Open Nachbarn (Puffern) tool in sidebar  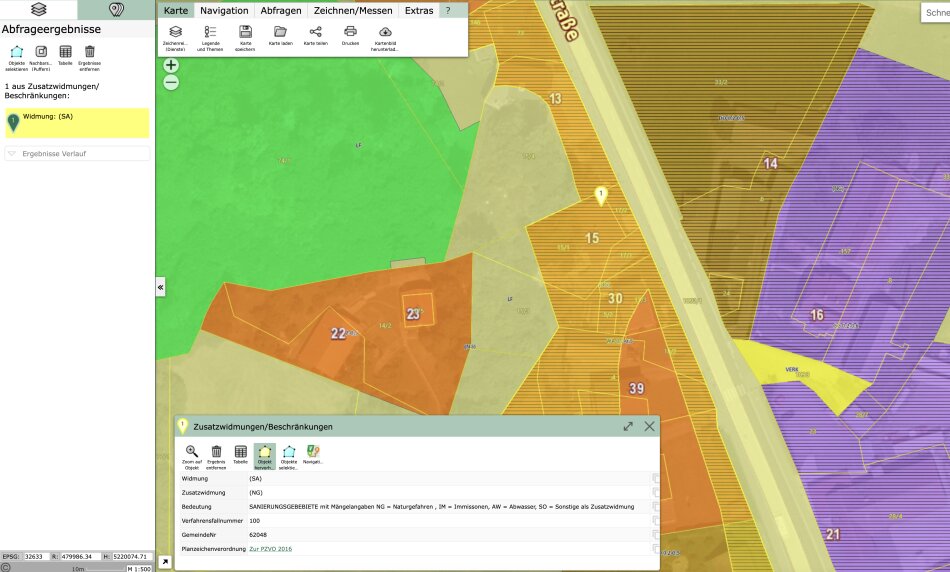click(41, 57)
